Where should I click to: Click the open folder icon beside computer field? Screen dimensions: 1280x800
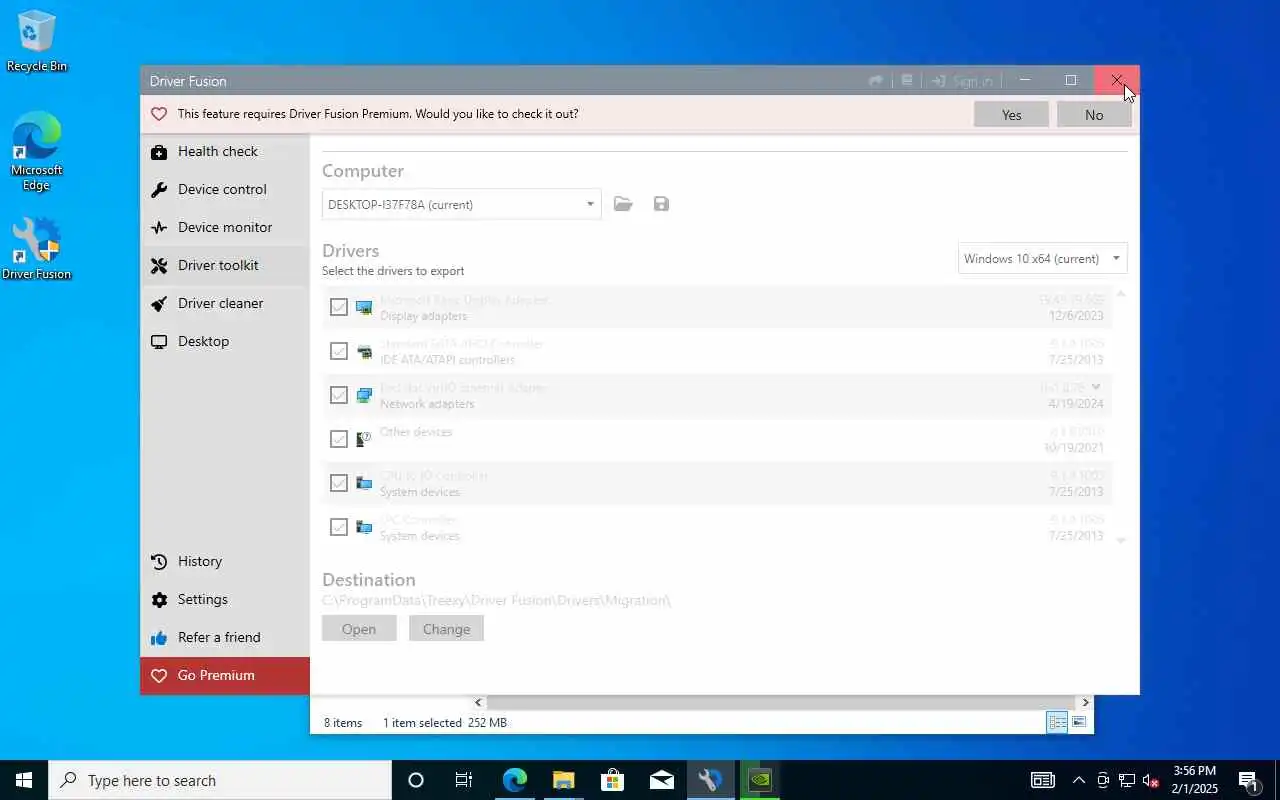pyautogui.click(x=623, y=204)
